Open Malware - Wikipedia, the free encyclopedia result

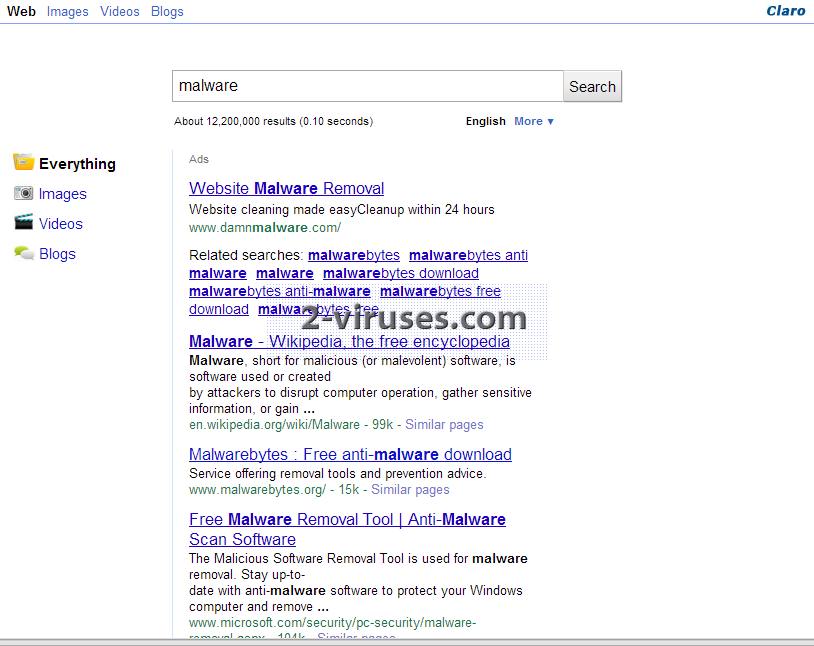coord(349,341)
